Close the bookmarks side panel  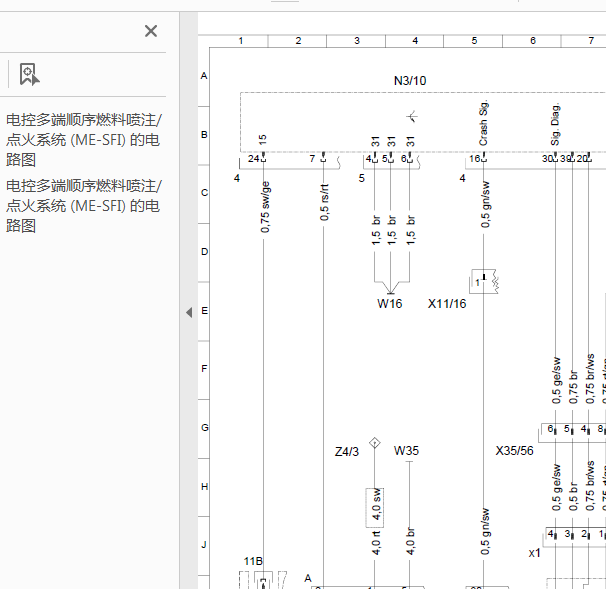tap(151, 31)
